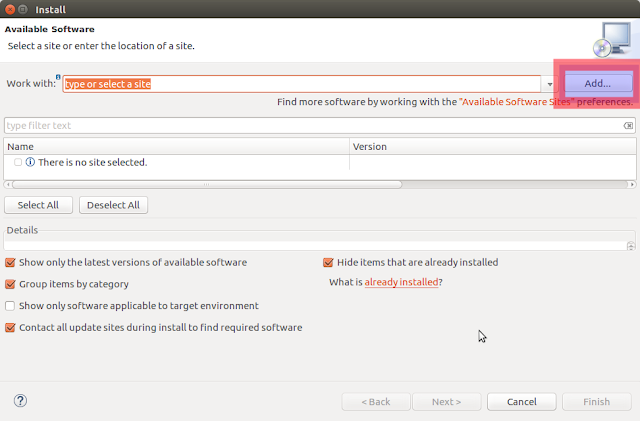Click the left scroll arrow of the list

point(8,185)
